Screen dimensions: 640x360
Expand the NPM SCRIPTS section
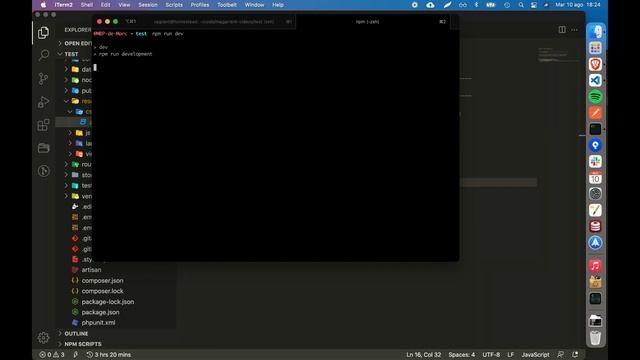[80, 344]
